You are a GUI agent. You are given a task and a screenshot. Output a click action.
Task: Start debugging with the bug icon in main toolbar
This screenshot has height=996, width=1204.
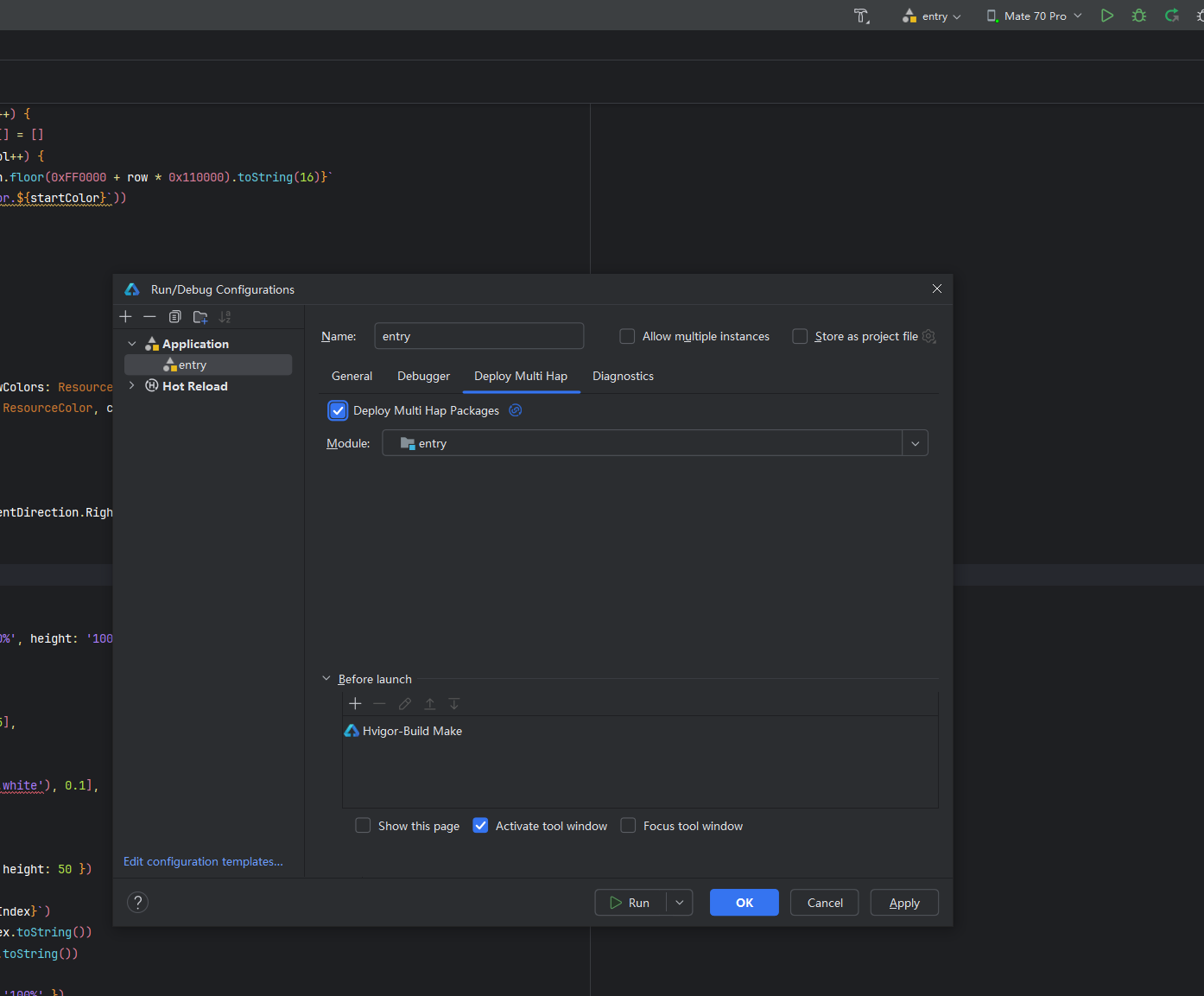[x=1139, y=16]
